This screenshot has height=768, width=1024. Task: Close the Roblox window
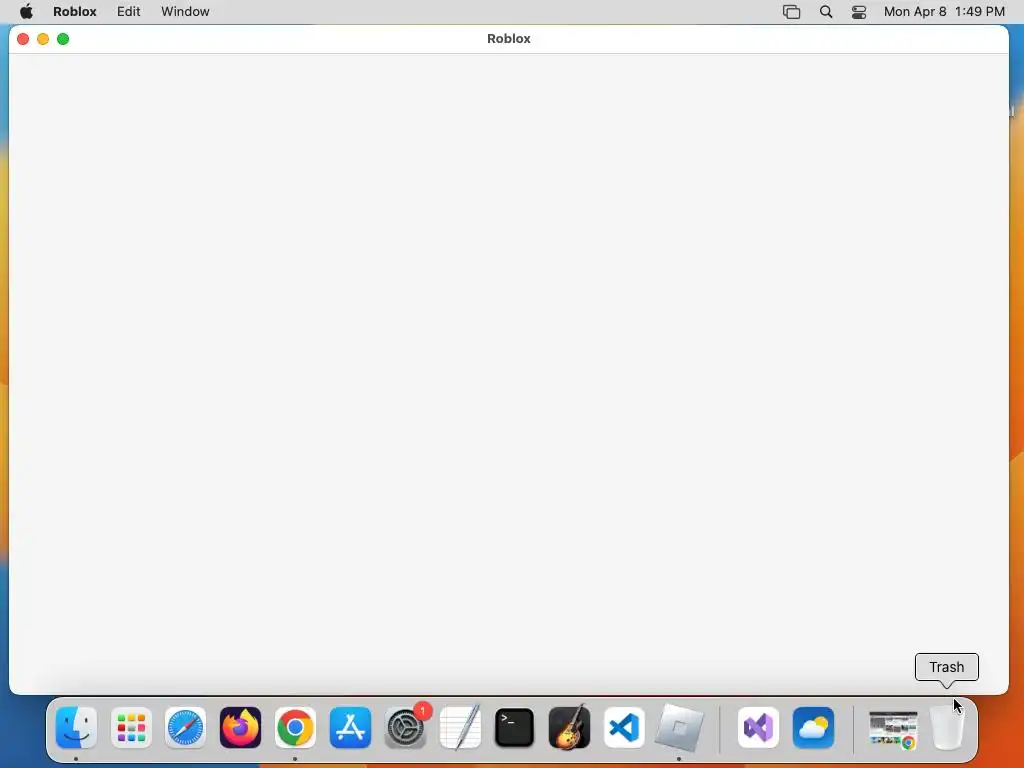click(x=23, y=39)
